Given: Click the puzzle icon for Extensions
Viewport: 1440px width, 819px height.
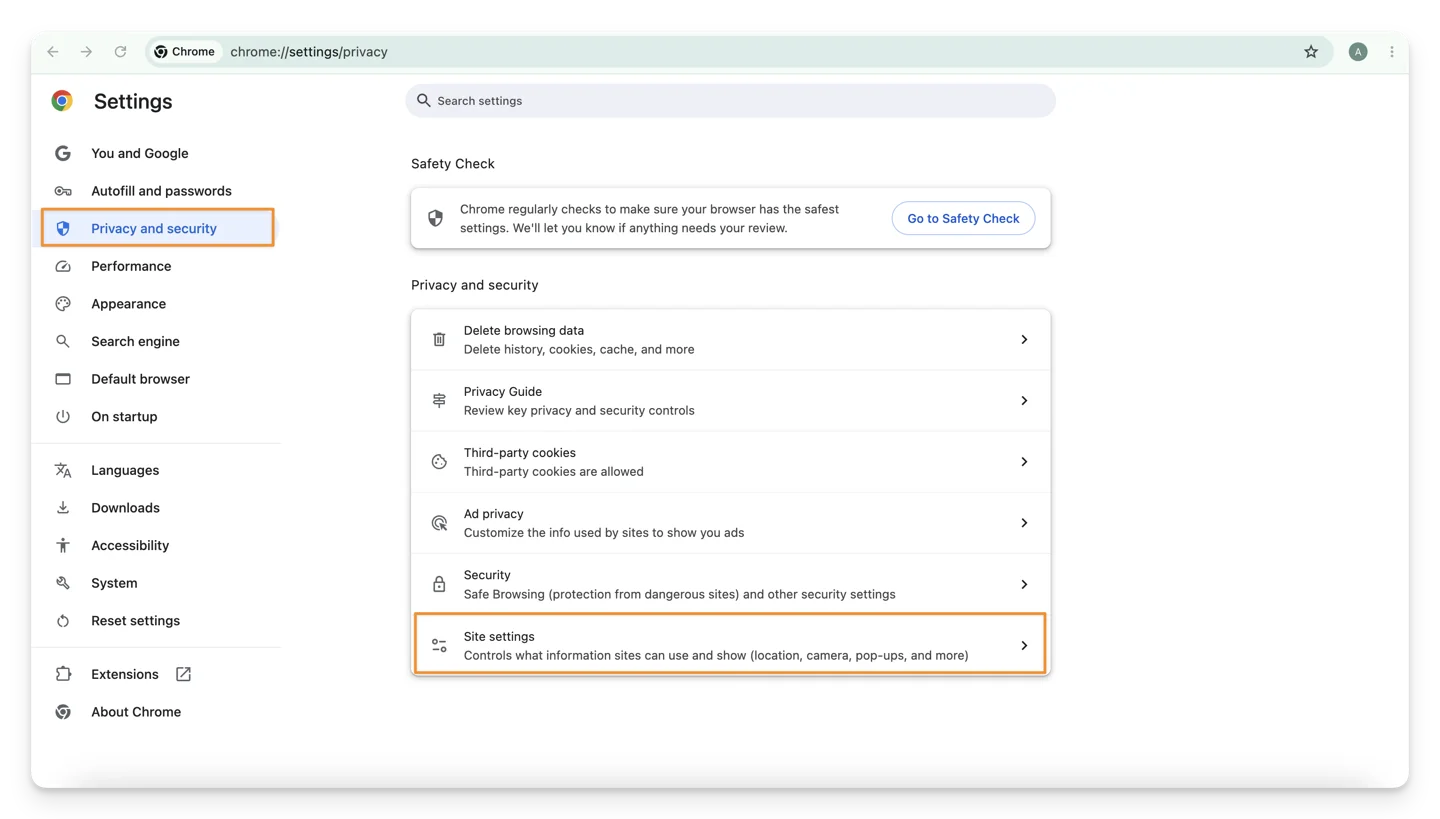Looking at the screenshot, I should (63, 674).
